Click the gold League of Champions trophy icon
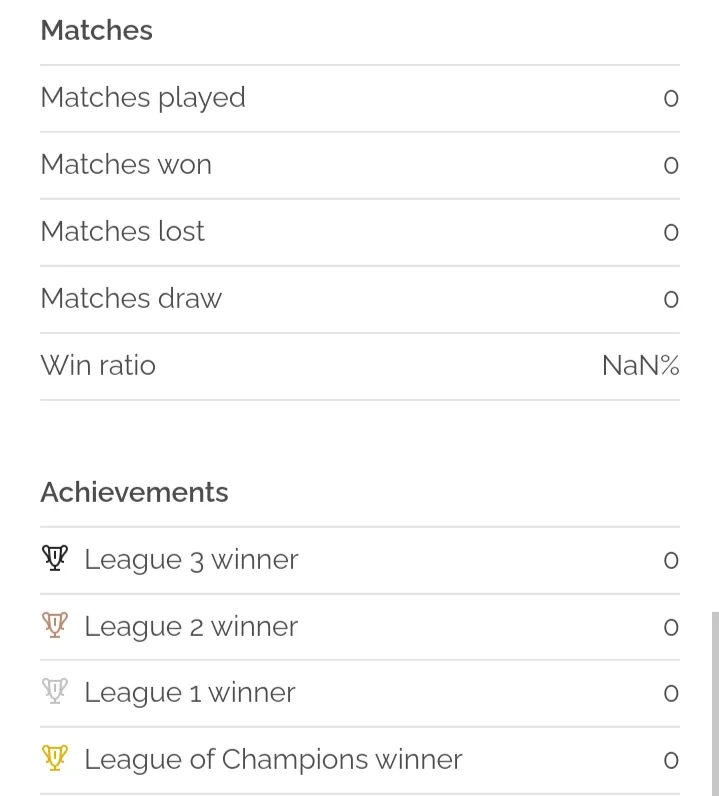Screen dimensions: 719x796 click(x=55, y=758)
